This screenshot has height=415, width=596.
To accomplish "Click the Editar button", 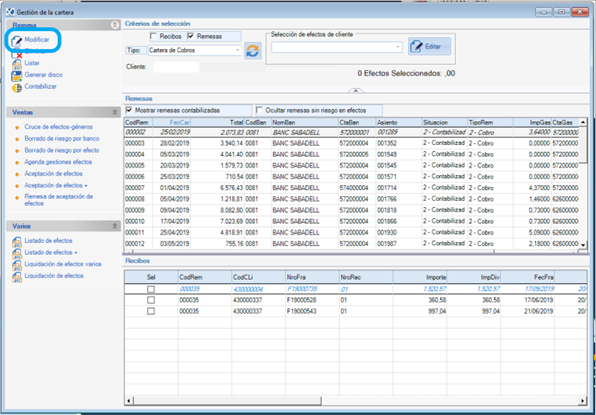I will point(430,46).
